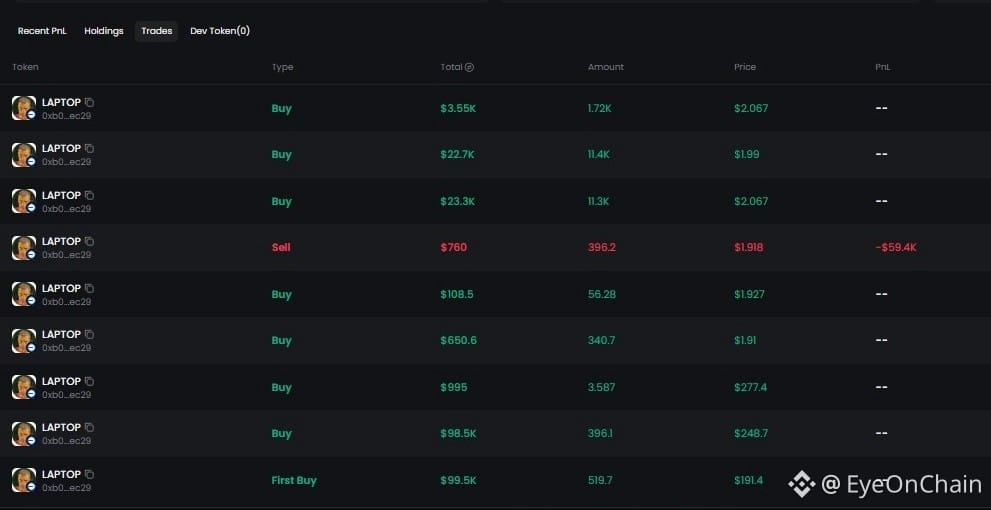
Task: Open the Dev Token(0) tab
Action: (220, 31)
